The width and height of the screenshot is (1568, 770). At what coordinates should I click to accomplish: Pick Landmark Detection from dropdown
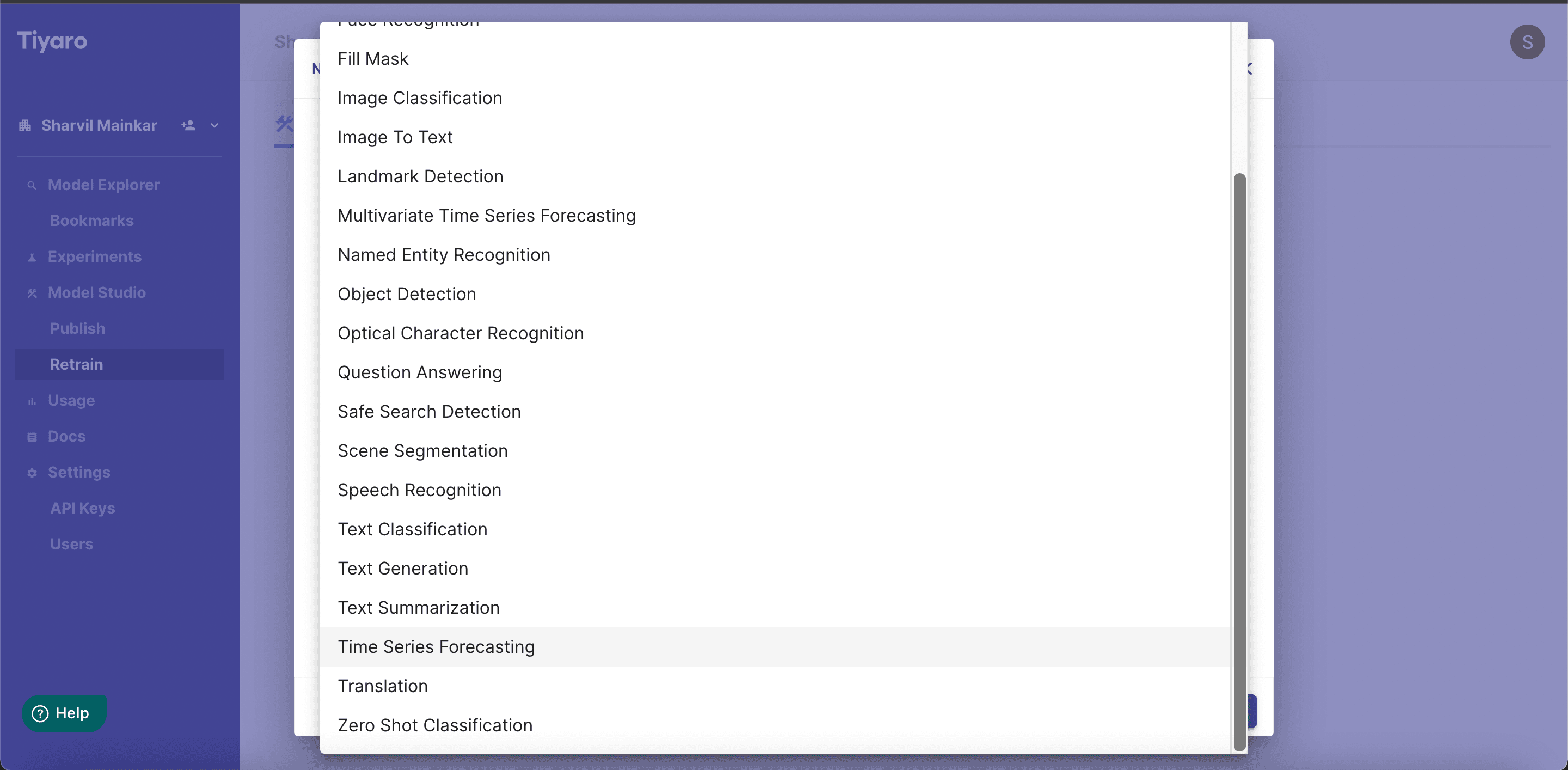[775, 176]
